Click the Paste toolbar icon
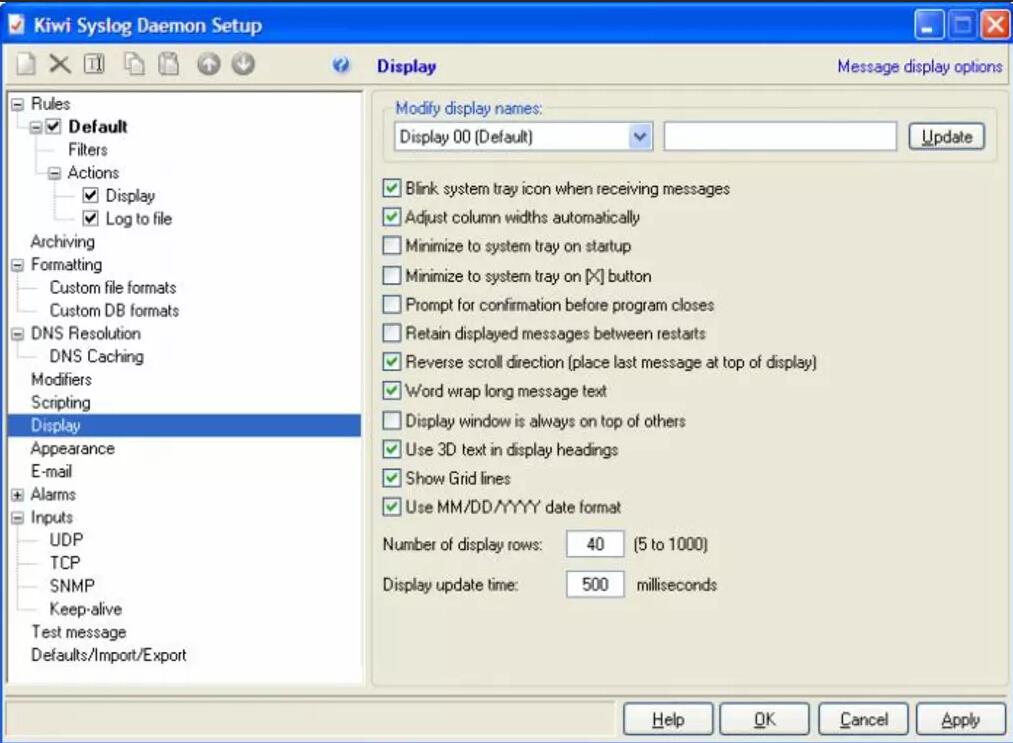This screenshot has width=1013, height=743. coord(169,65)
